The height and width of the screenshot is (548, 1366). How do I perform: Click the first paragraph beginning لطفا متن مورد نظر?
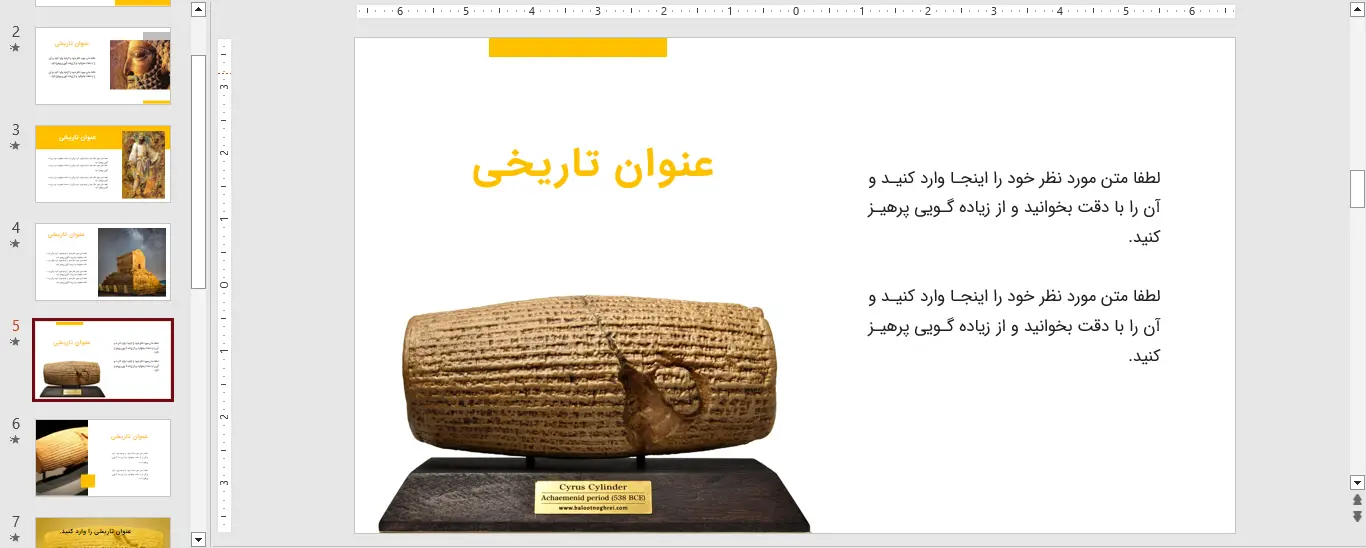pyautogui.click(x=1014, y=208)
